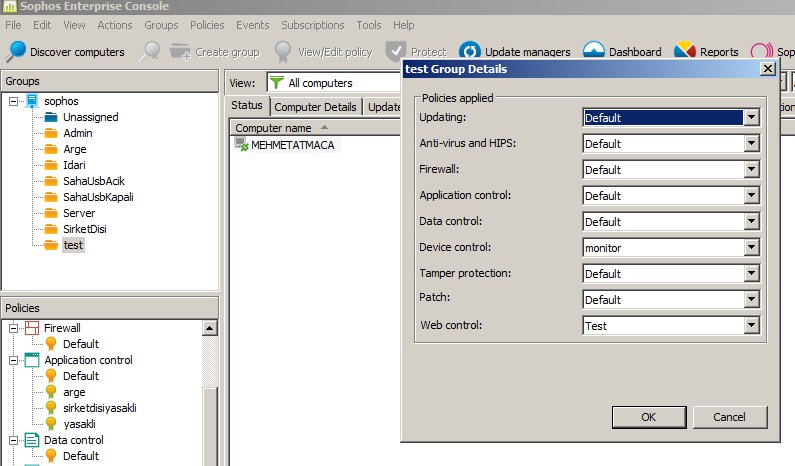Click the Create group toolbar icon
Viewport: 795px width, 466px height.
coord(180,52)
